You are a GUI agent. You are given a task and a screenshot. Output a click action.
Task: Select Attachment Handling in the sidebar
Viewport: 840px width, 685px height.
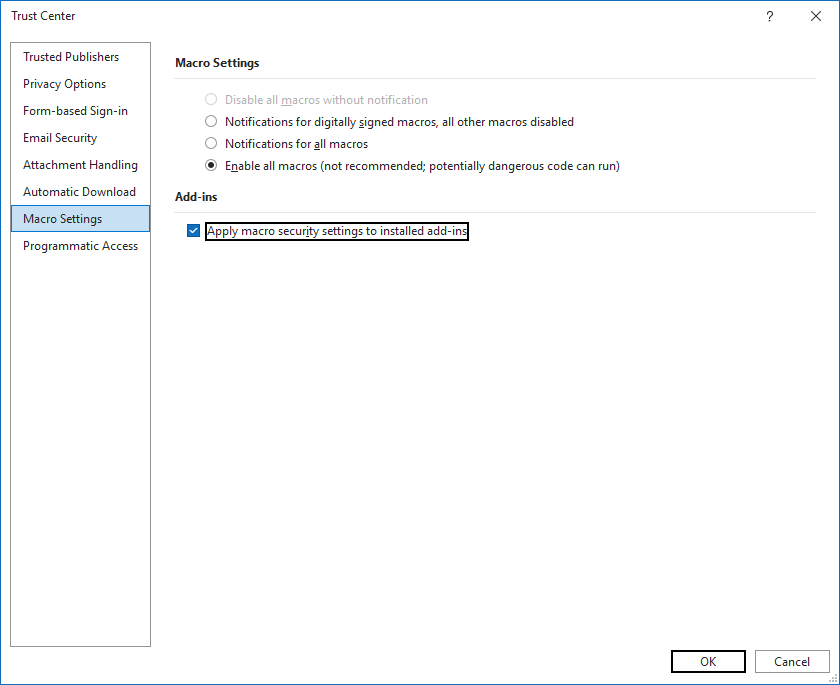click(79, 164)
